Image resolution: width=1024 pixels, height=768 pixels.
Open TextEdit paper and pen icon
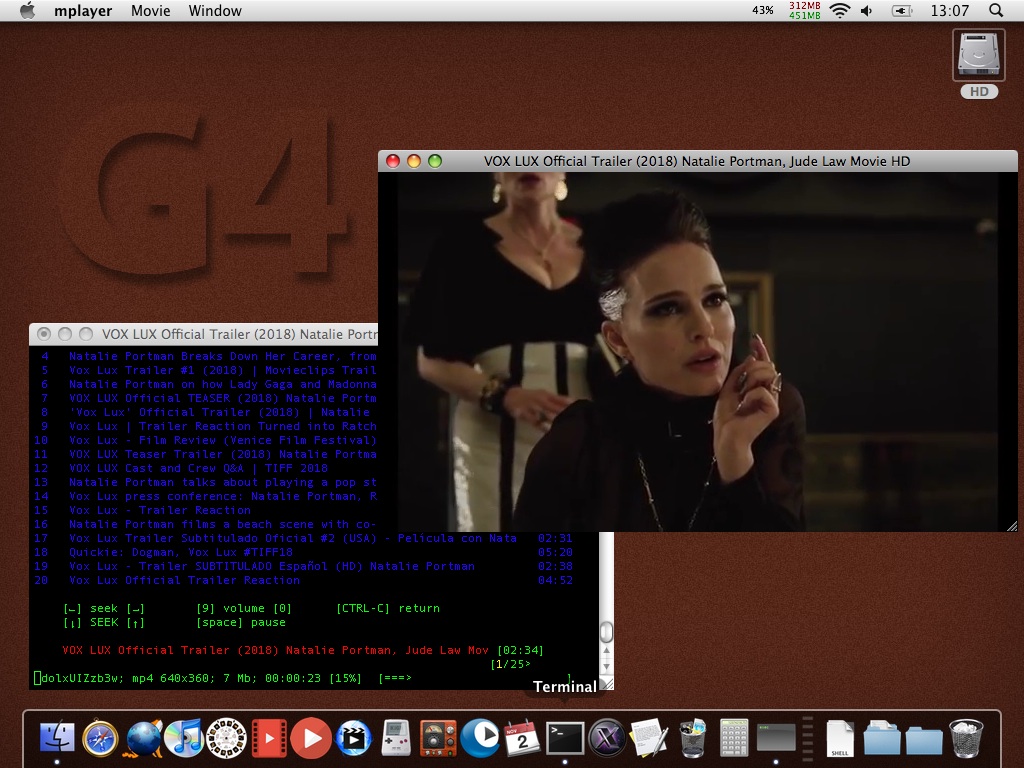pyautogui.click(x=648, y=738)
